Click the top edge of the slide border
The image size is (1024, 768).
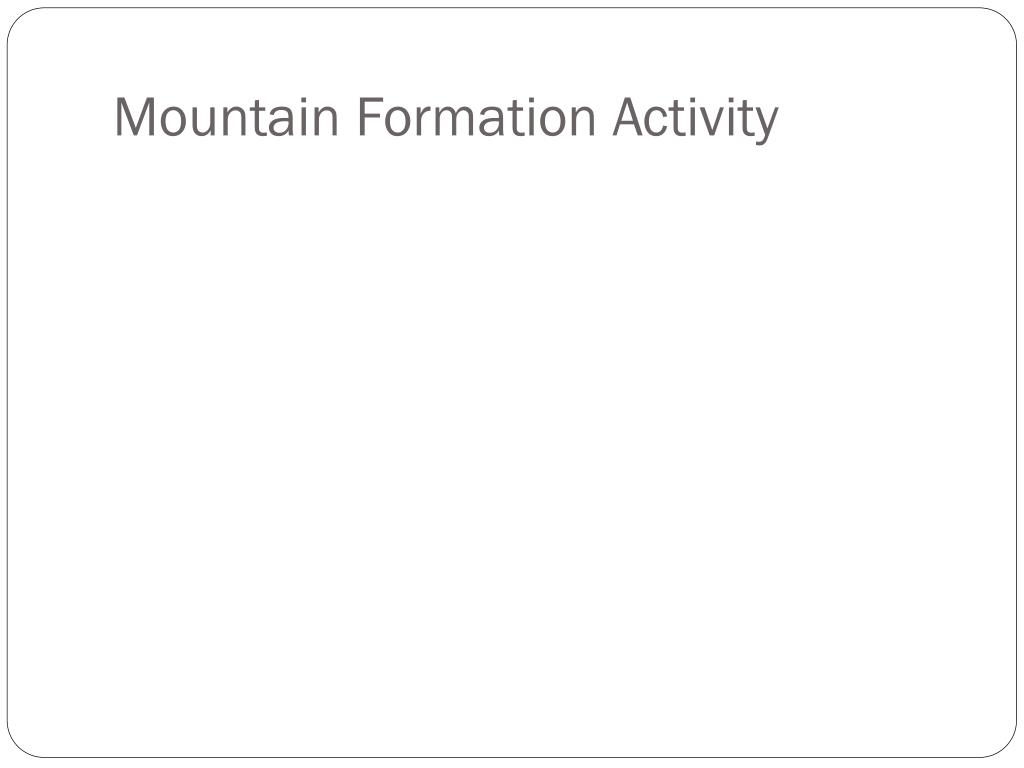512,8
